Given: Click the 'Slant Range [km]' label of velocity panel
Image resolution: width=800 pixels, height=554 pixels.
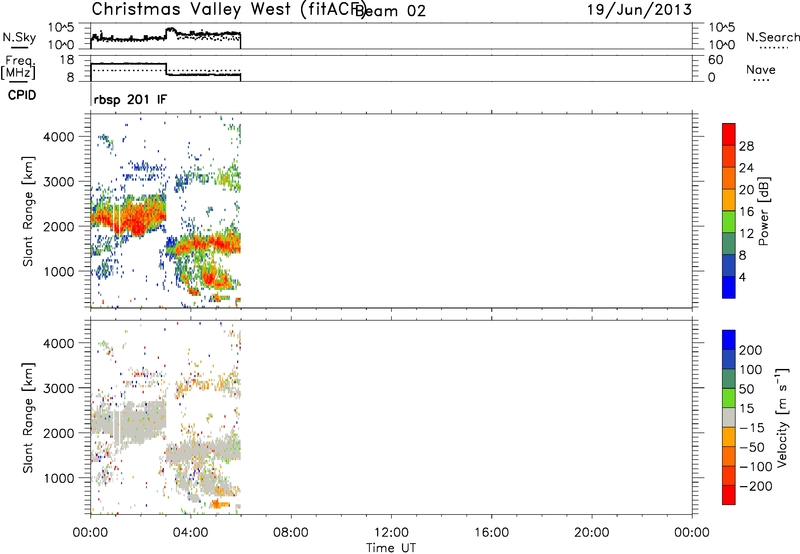Looking at the screenshot, I should pyautogui.click(x=28, y=418).
